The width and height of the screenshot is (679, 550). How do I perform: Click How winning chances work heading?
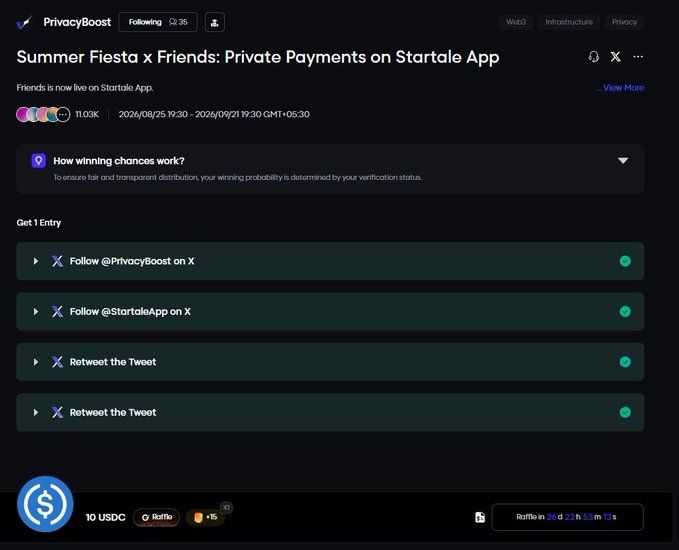tap(119, 161)
